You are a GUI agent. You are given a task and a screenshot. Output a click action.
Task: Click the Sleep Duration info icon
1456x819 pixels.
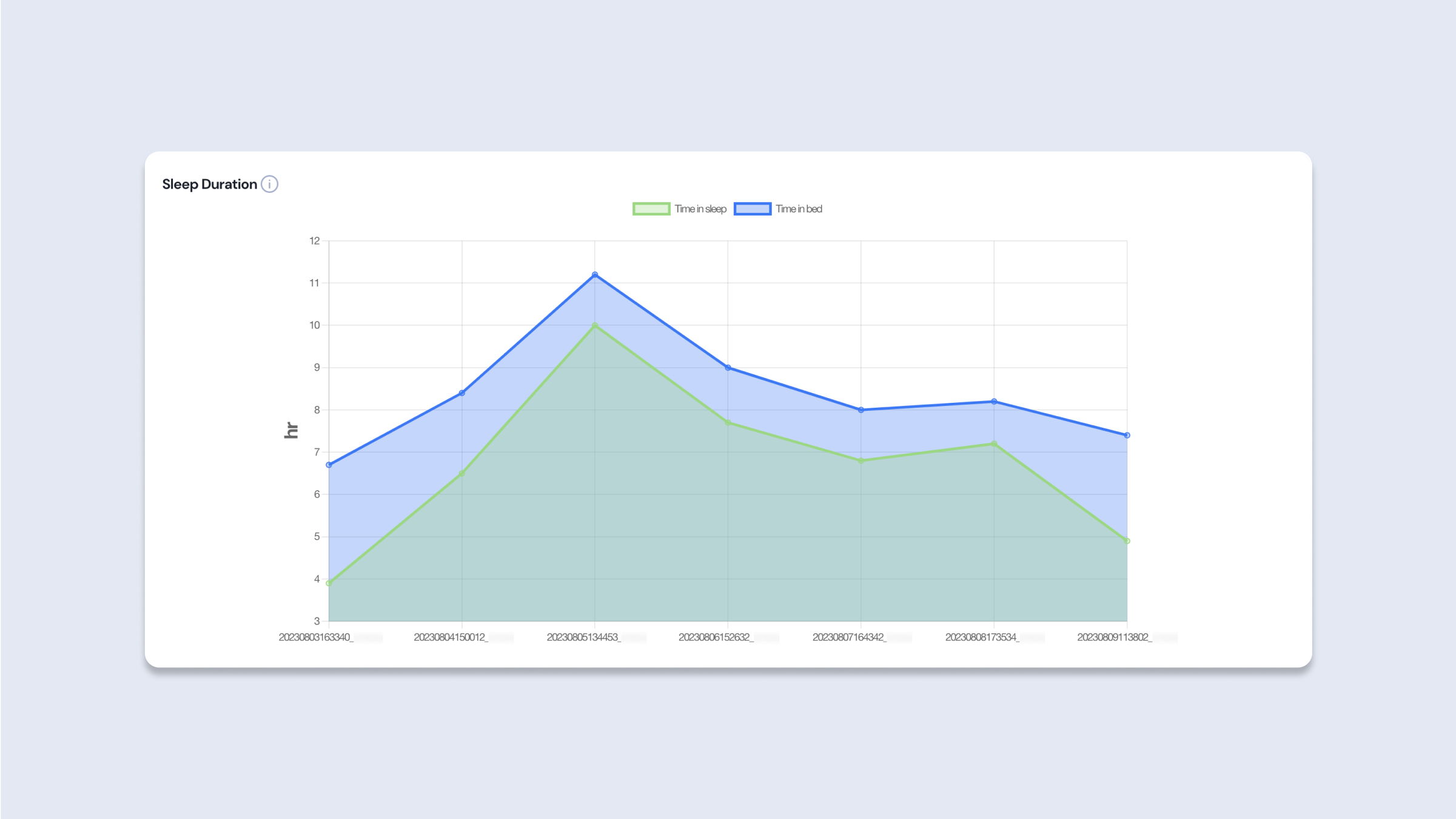click(x=269, y=184)
